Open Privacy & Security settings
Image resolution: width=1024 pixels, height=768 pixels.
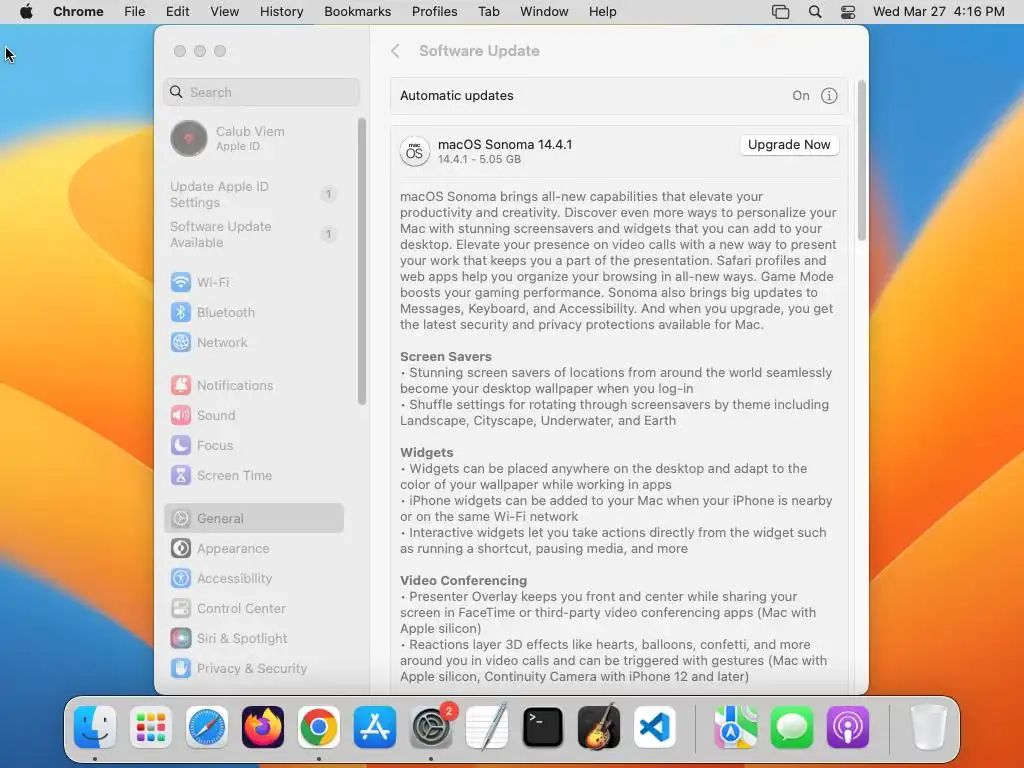tap(253, 669)
